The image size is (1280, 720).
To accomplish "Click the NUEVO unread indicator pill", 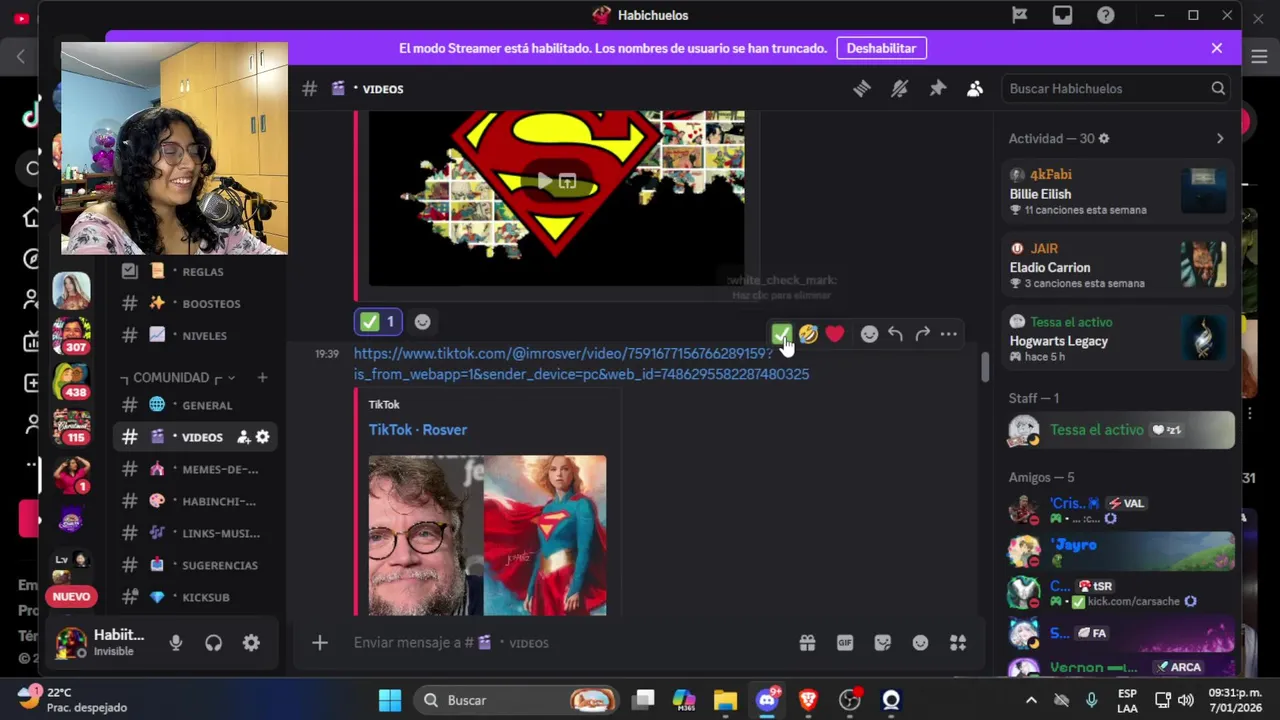I will point(71,596).
